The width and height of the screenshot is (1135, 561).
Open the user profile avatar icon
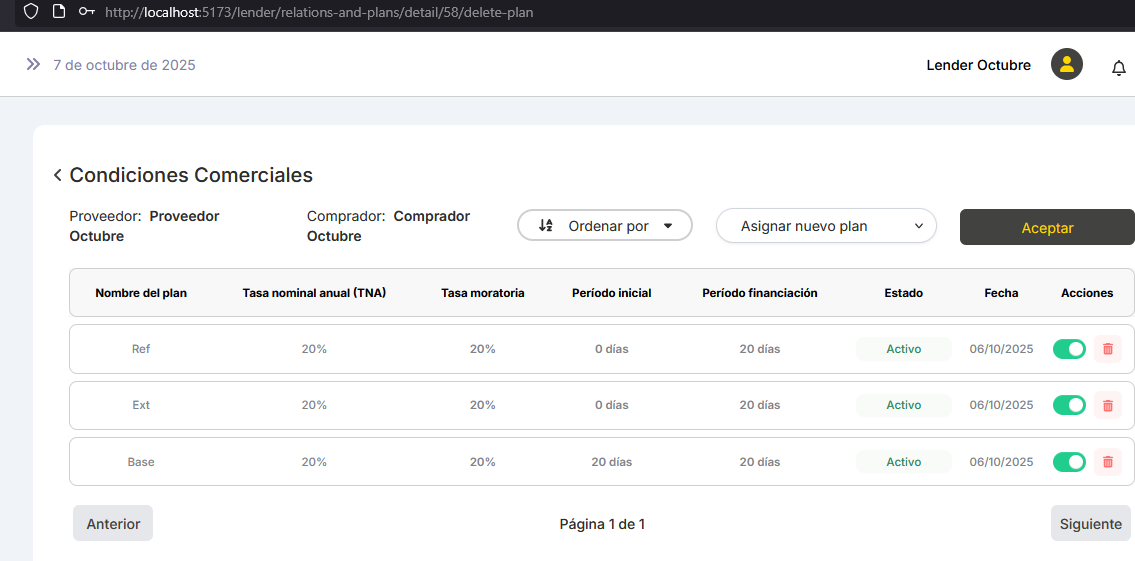click(1066, 65)
